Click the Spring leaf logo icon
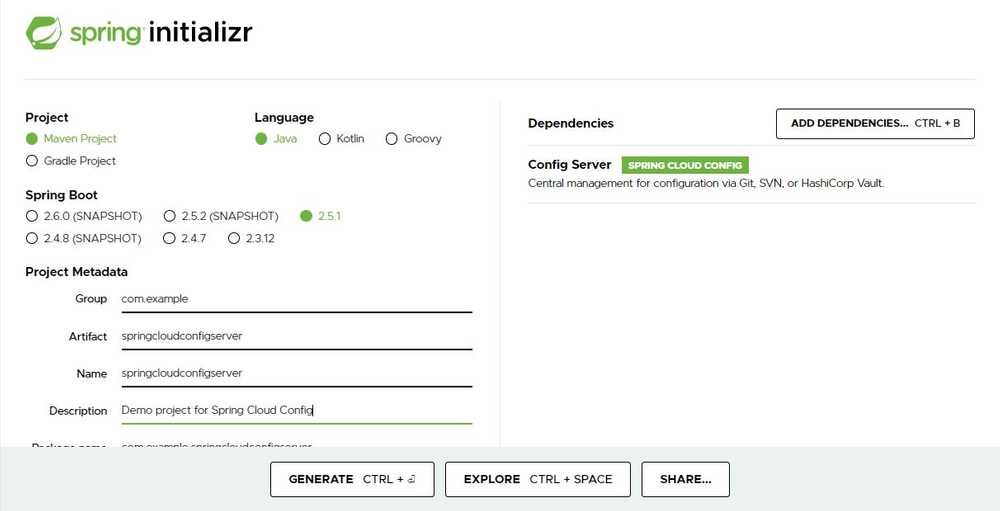The image size is (1000, 511). [x=44, y=33]
